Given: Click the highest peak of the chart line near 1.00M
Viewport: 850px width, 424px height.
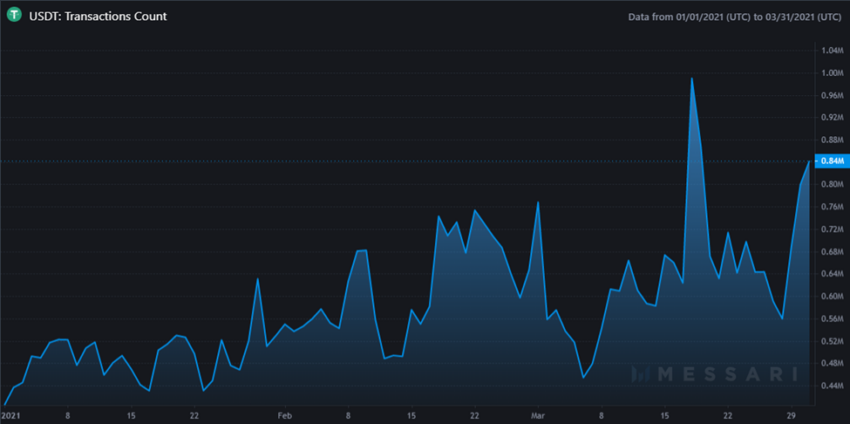Looking at the screenshot, I should click(x=692, y=78).
